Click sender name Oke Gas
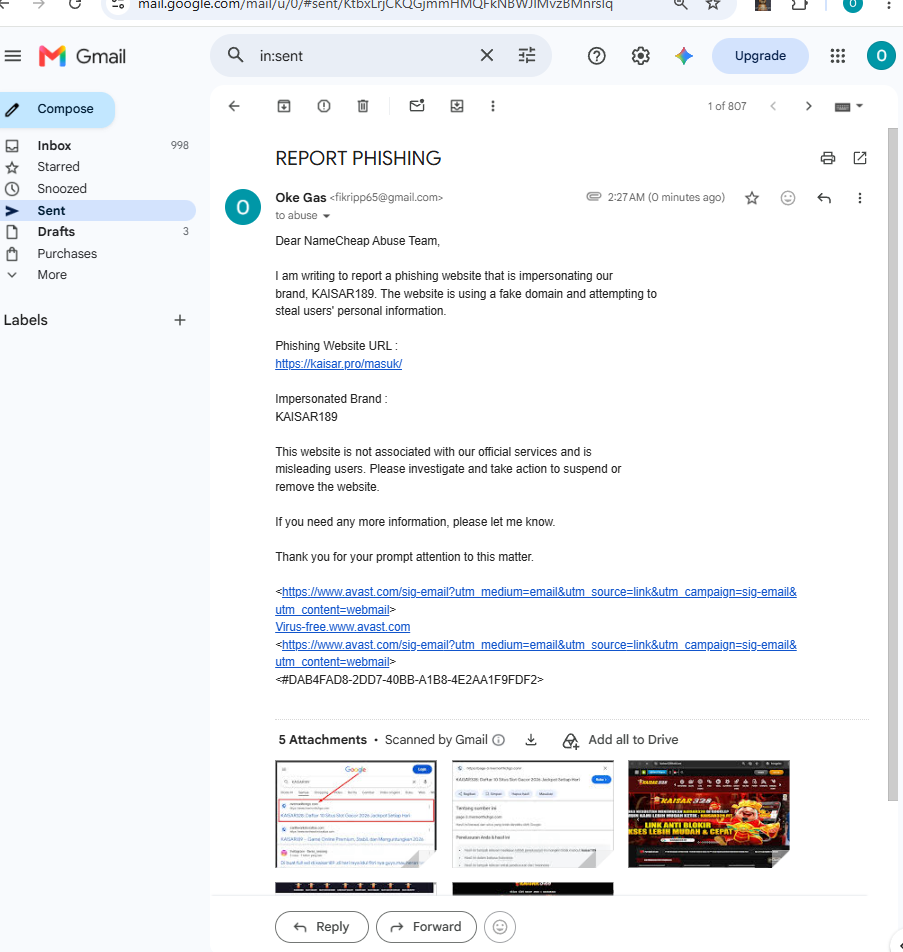 (301, 197)
